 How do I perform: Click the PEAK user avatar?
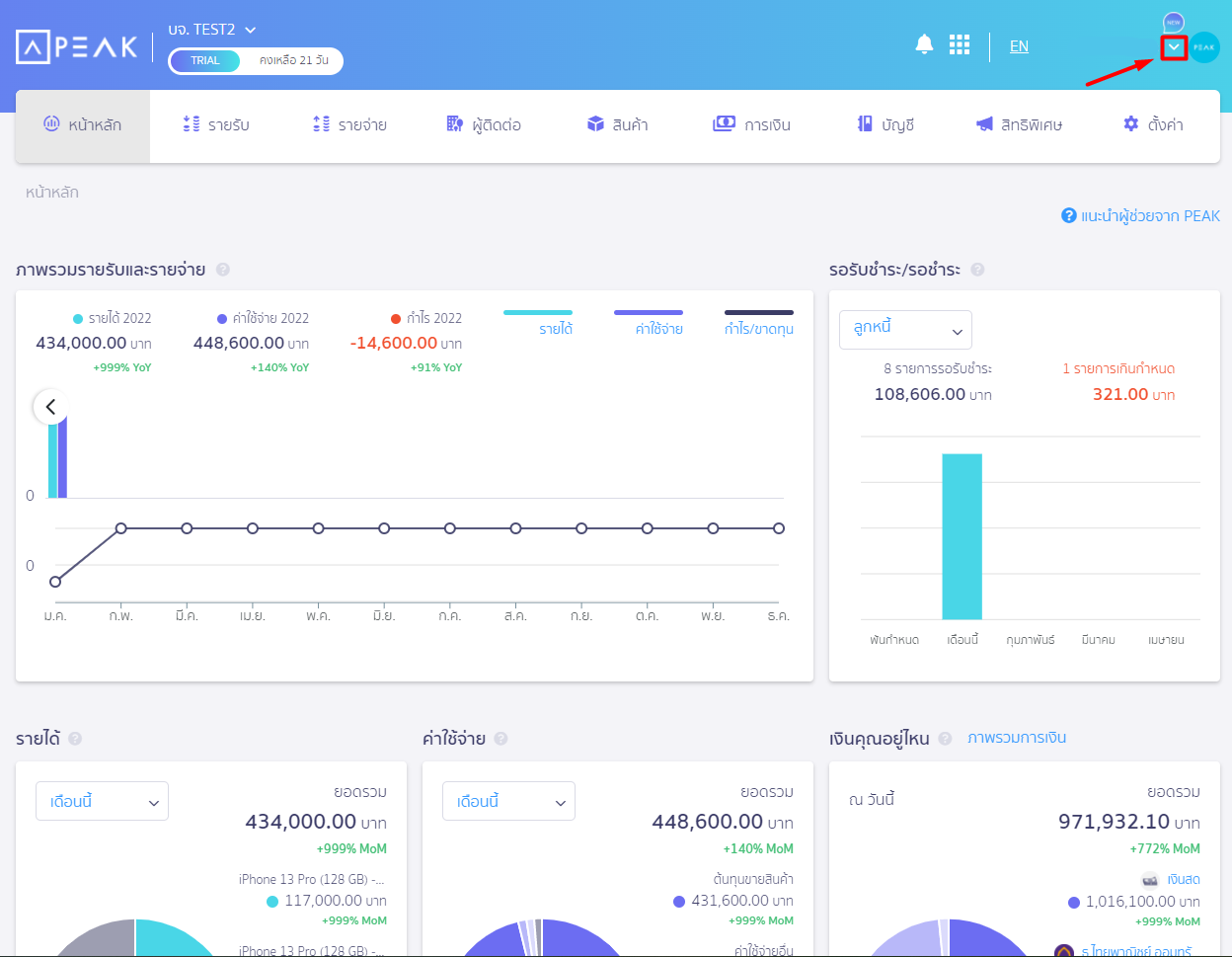coord(1203,47)
